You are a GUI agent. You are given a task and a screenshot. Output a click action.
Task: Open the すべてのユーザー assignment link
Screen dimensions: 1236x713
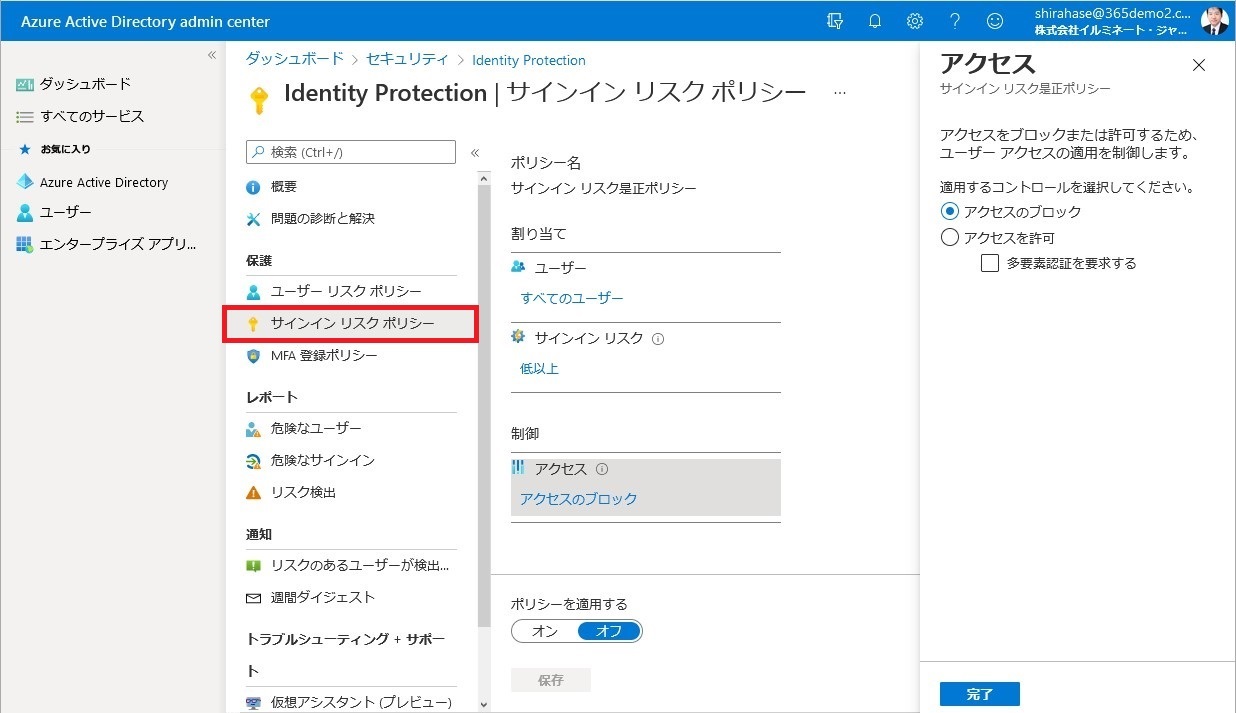coord(572,298)
